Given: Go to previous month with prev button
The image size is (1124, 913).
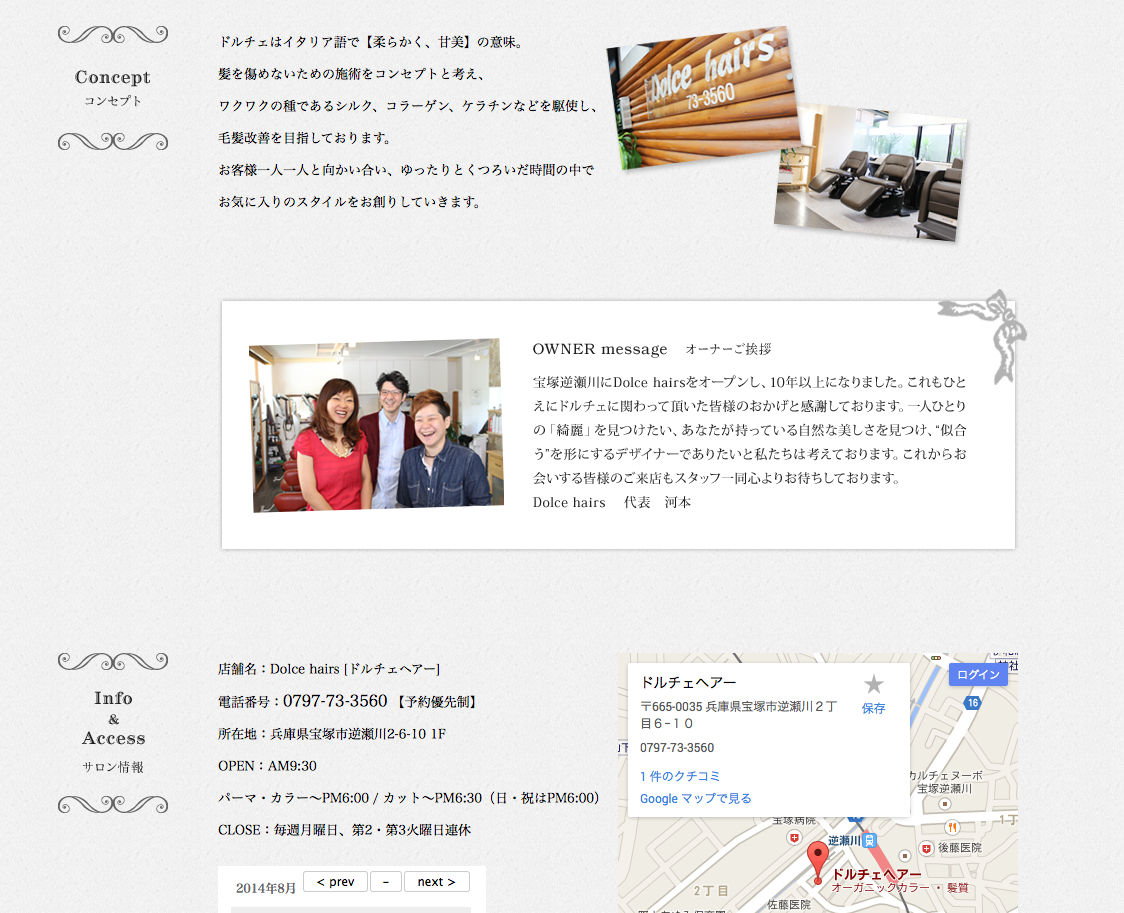Looking at the screenshot, I should coord(335,881).
